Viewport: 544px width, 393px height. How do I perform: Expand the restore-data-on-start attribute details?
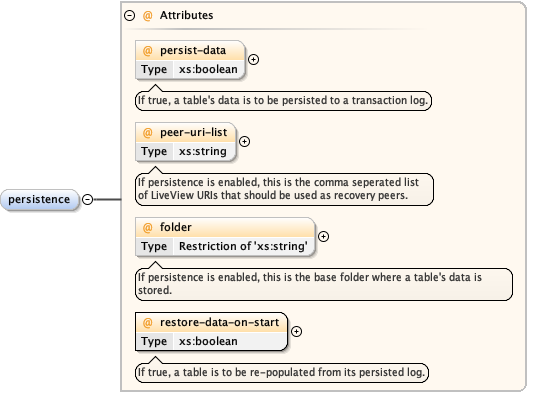[296, 332]
